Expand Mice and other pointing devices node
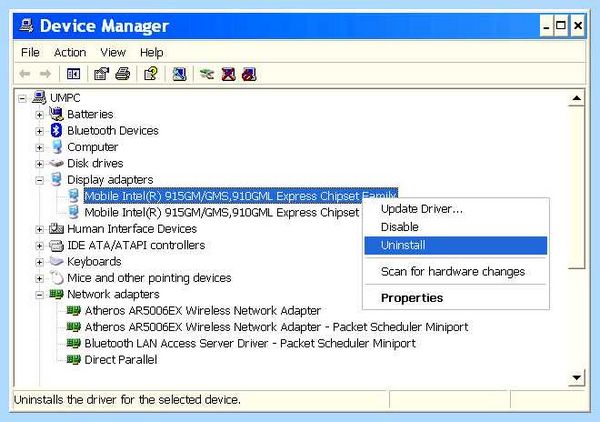 coord(39,279)
